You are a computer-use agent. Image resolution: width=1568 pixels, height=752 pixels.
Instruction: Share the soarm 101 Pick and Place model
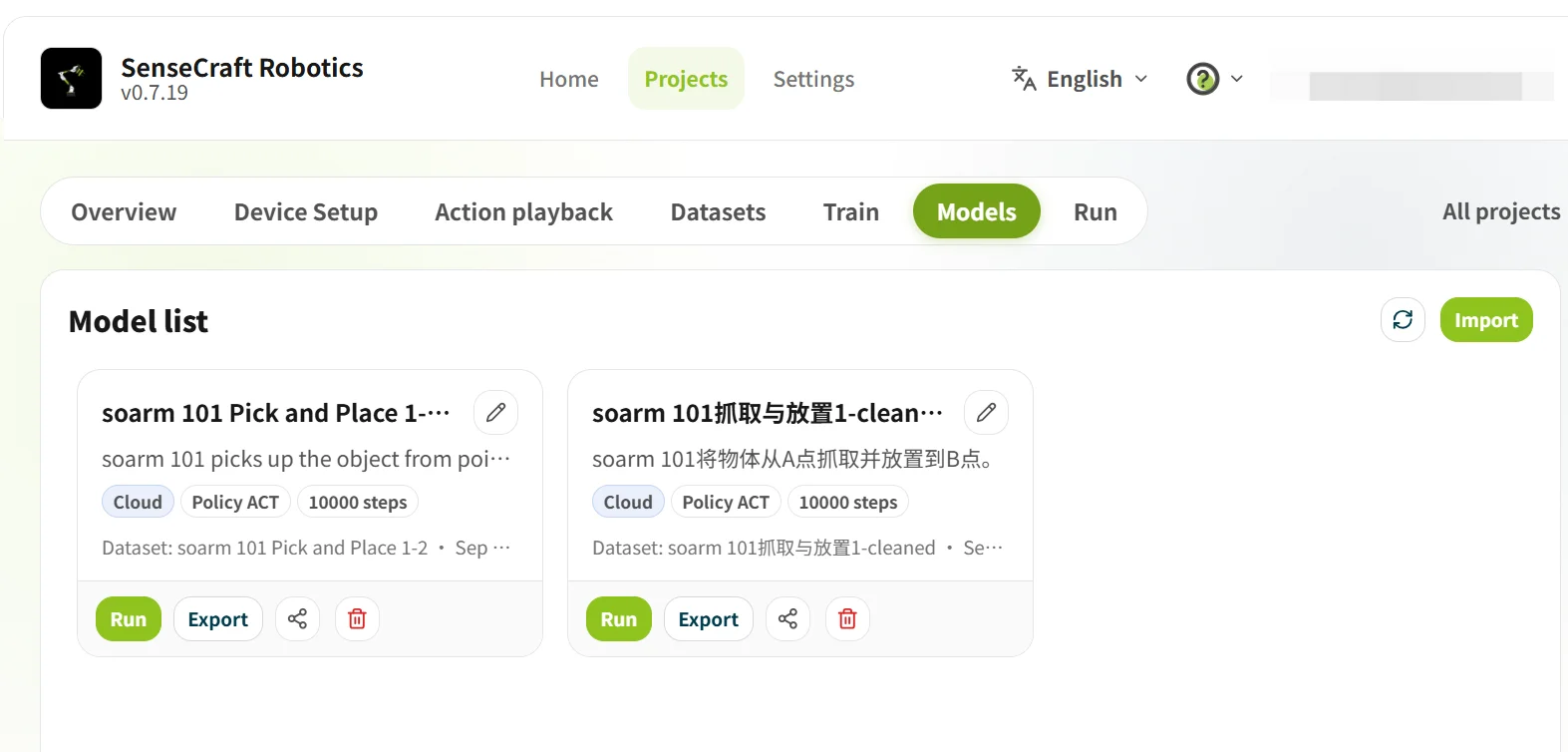[x=297, y=619]
